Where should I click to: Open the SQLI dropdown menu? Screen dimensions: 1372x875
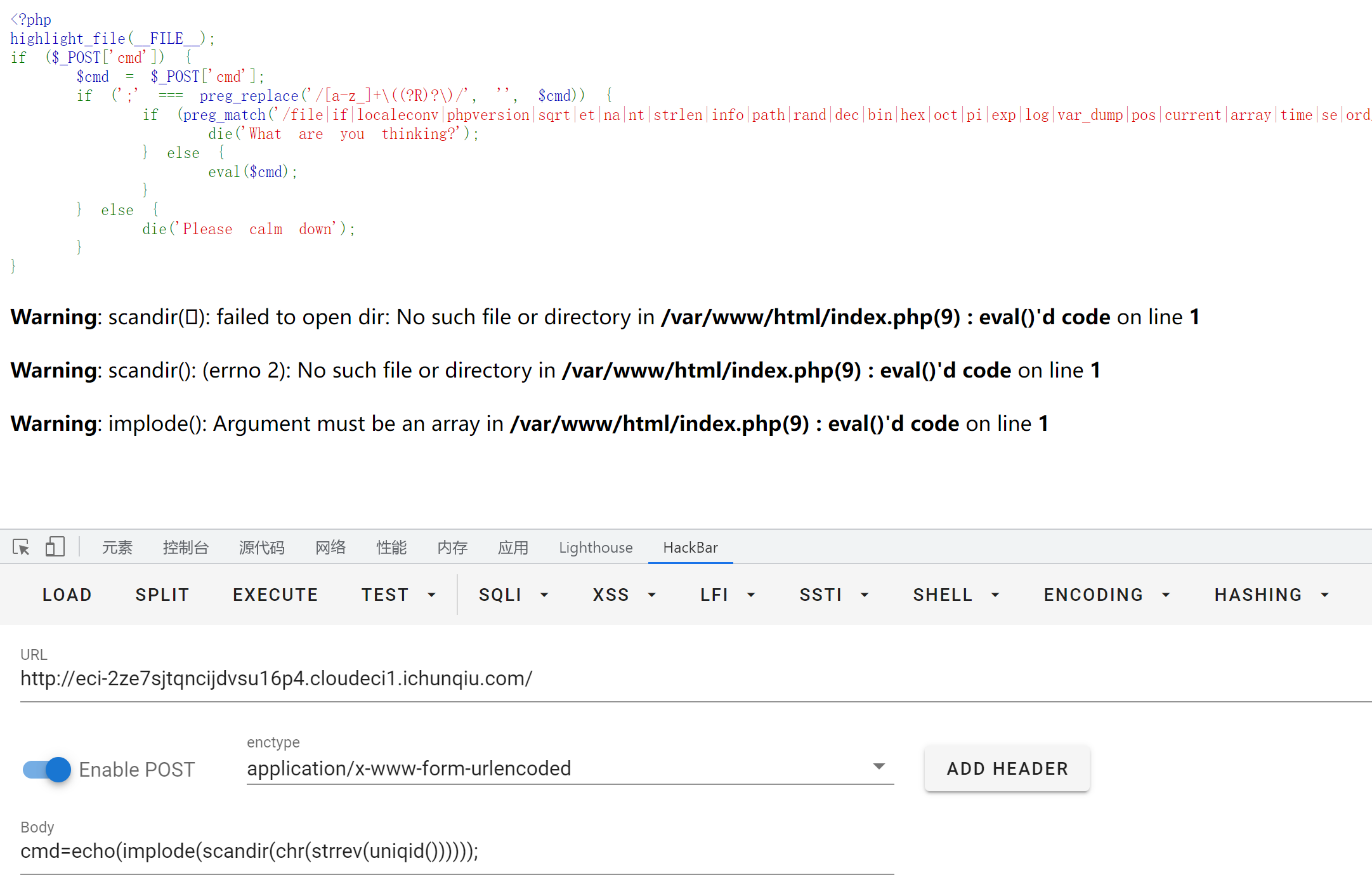[x=513, y=595]
